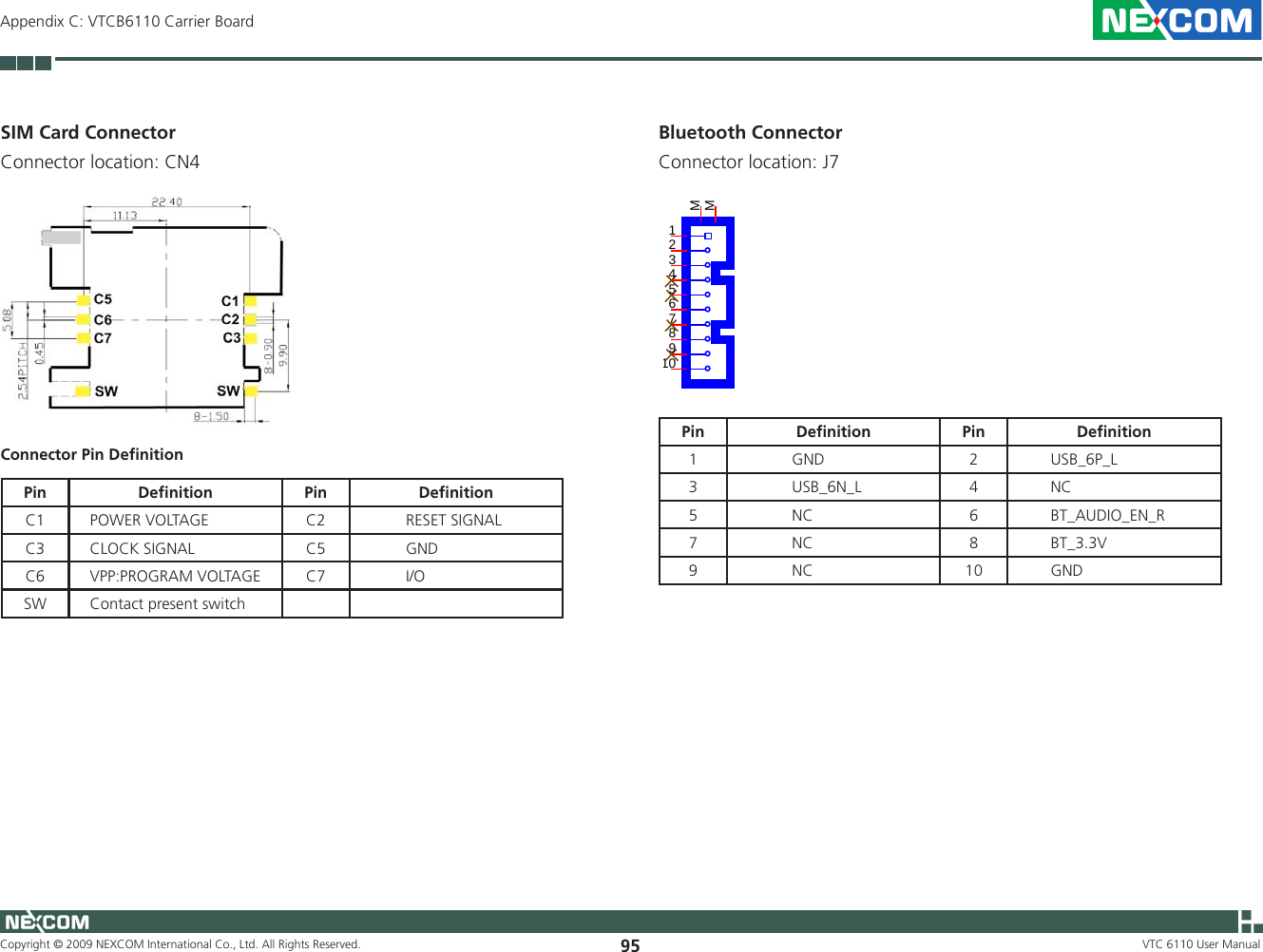Image resolution: width=1263 pixels, height=952 pixels.
Task: Click the '22.40' dimension in SIM diagram
Action: click(x=166, y=201)
